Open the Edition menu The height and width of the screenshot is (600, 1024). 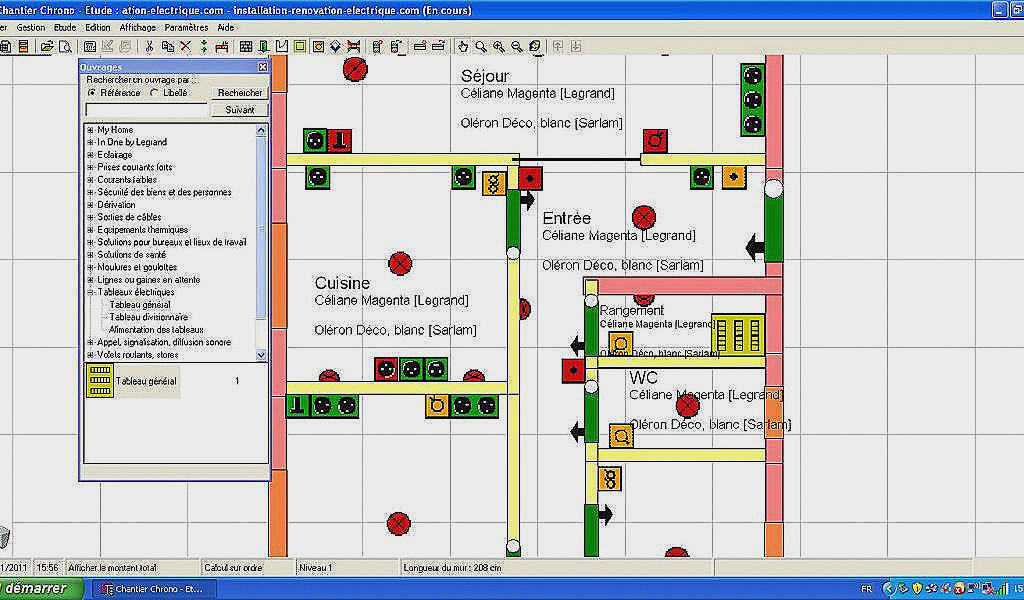(97, 27)
